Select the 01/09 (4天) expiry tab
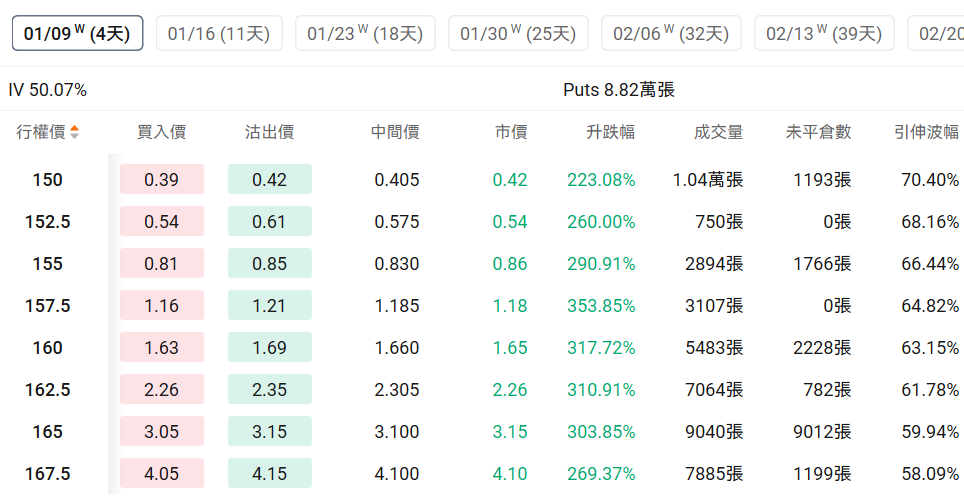Viewport: 964px width, 499px height. pos(78,34)
